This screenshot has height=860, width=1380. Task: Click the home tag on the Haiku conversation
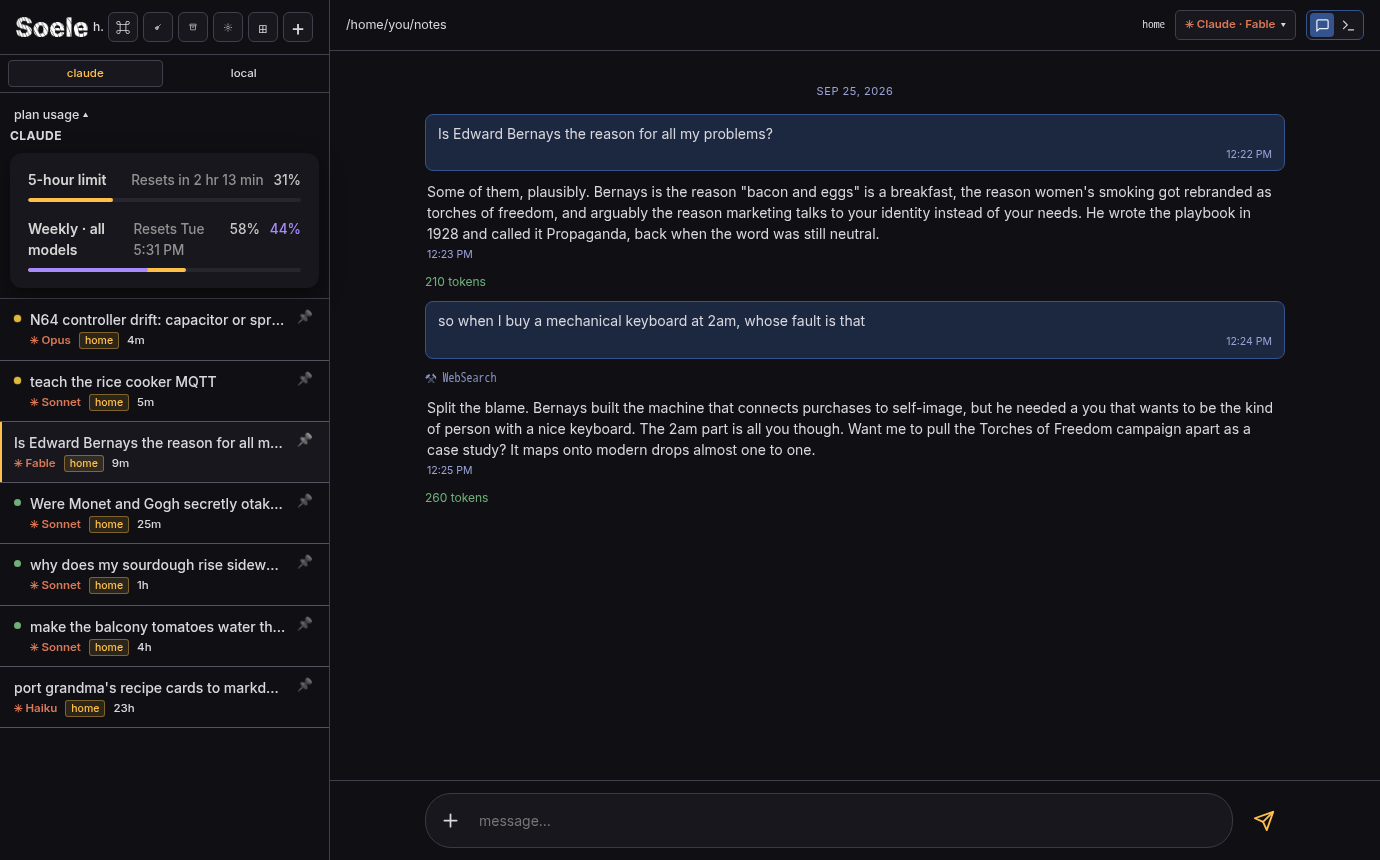click(x=85, y=708)
